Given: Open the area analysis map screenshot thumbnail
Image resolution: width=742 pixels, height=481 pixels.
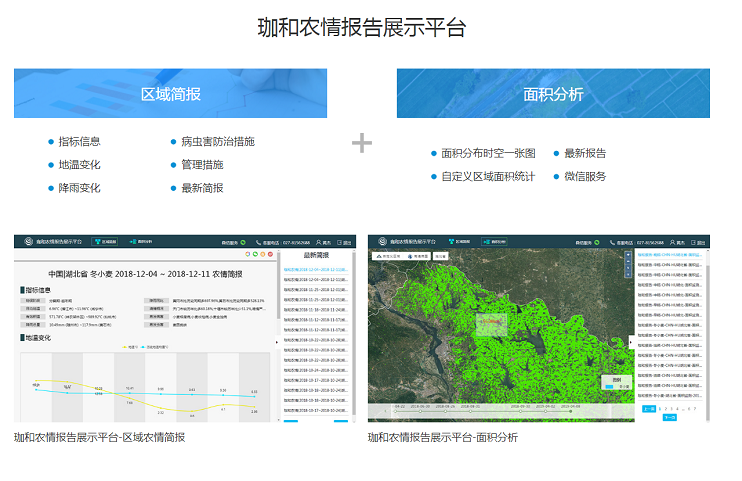Looking at the screenshot, I should (x=538, y=329).
